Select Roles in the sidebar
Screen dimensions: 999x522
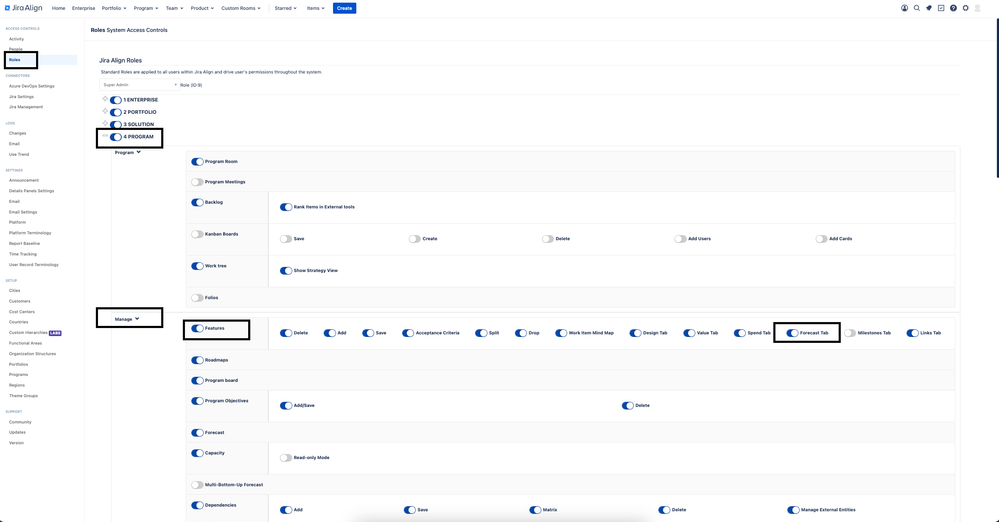pos(15,60)
